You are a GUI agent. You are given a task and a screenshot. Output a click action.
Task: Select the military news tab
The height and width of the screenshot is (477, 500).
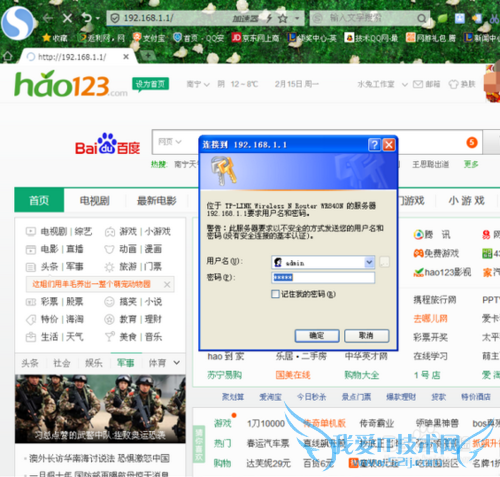coord(126,363)
